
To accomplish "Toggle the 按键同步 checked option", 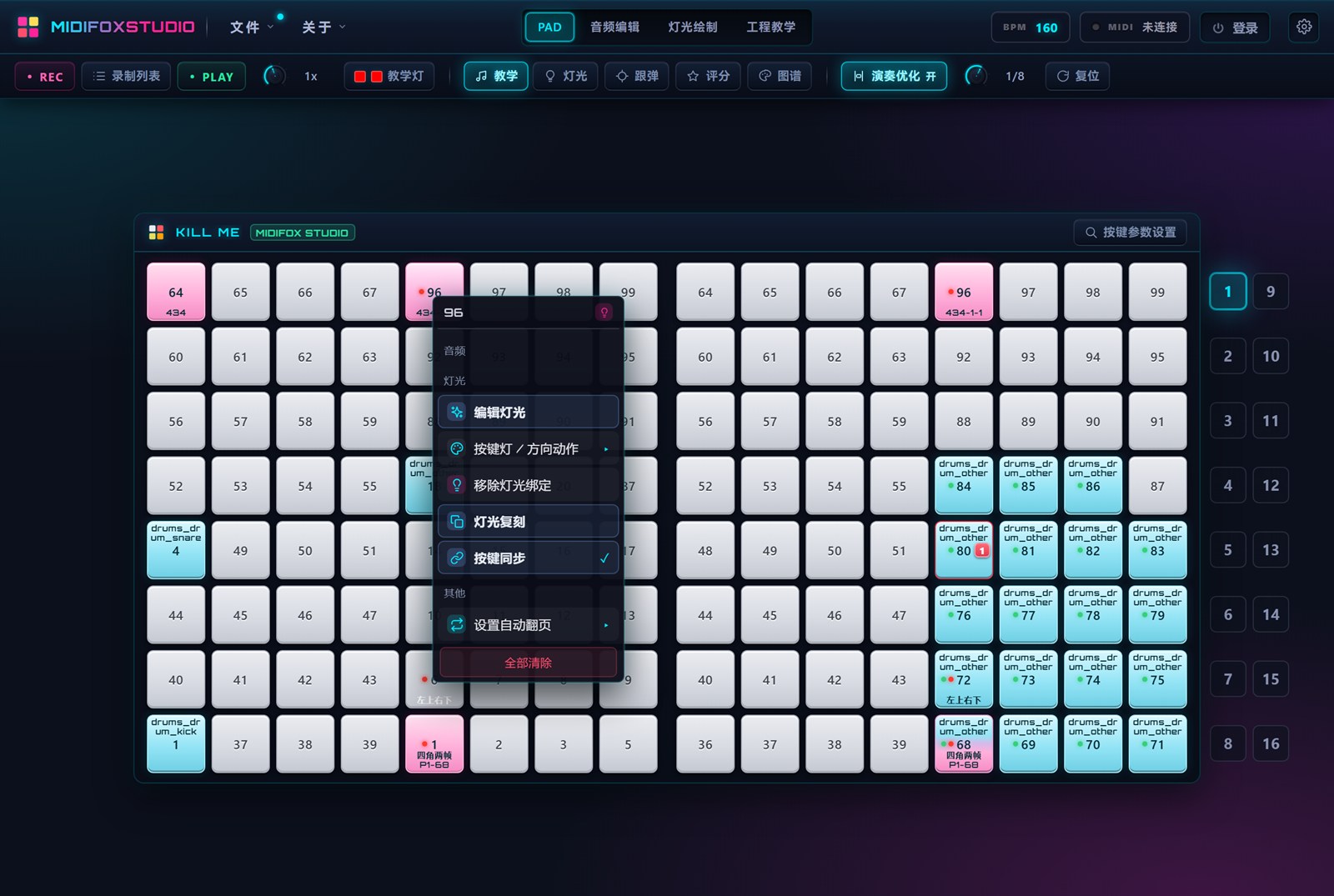I will tap(529, 558).
